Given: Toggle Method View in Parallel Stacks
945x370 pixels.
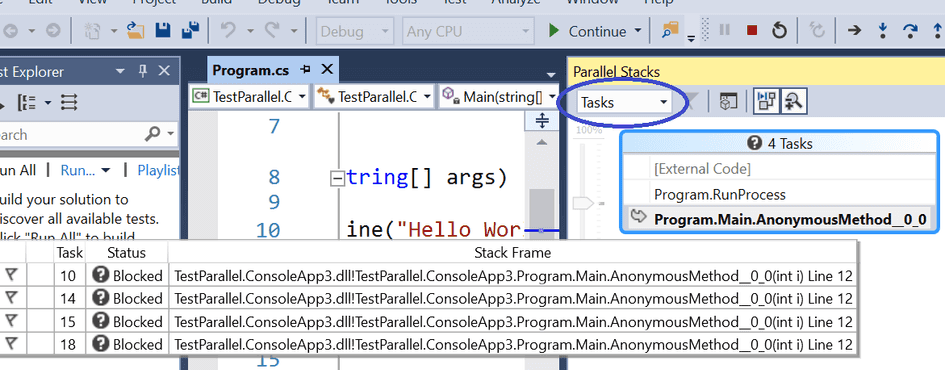Looking at the screenshot, I should tap(728, 102).
